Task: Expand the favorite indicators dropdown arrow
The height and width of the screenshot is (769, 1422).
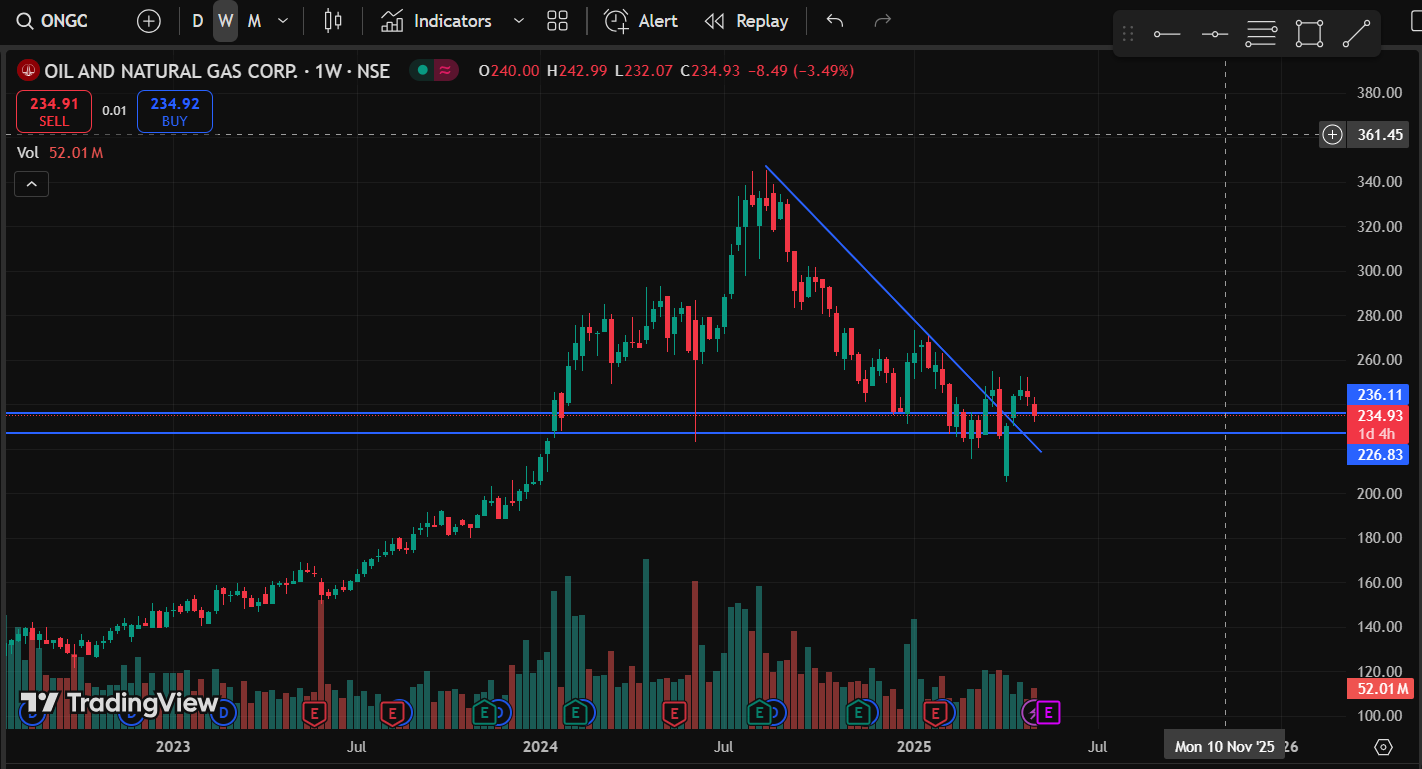Action: (x=518, y=21)
